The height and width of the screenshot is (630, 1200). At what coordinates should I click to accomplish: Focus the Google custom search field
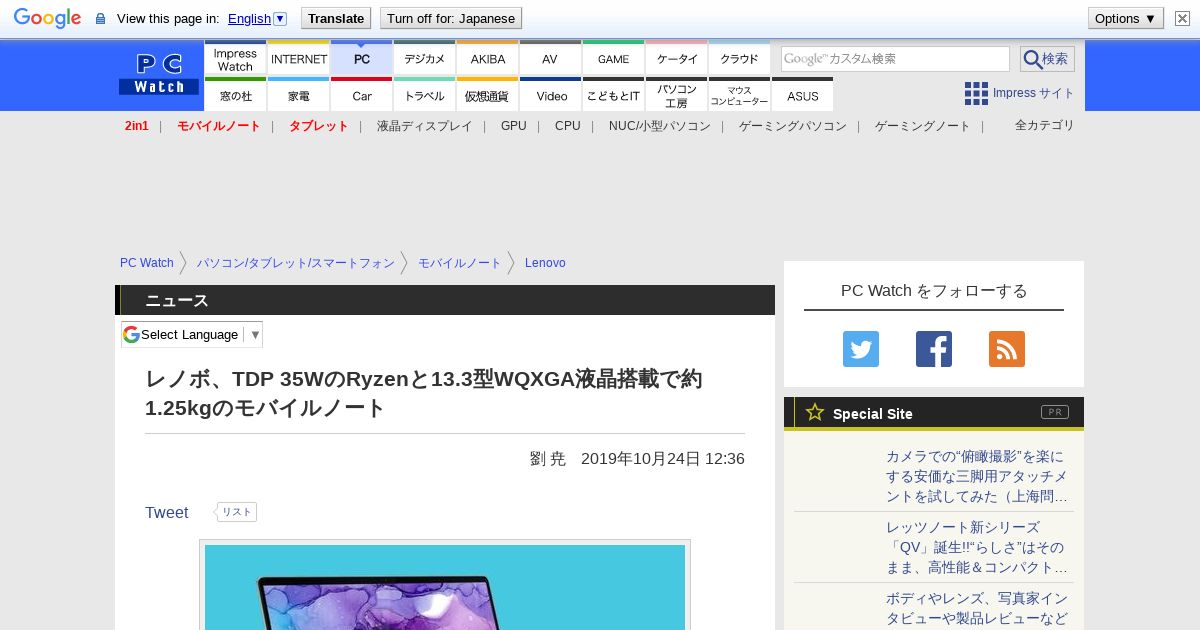(895, 59)
